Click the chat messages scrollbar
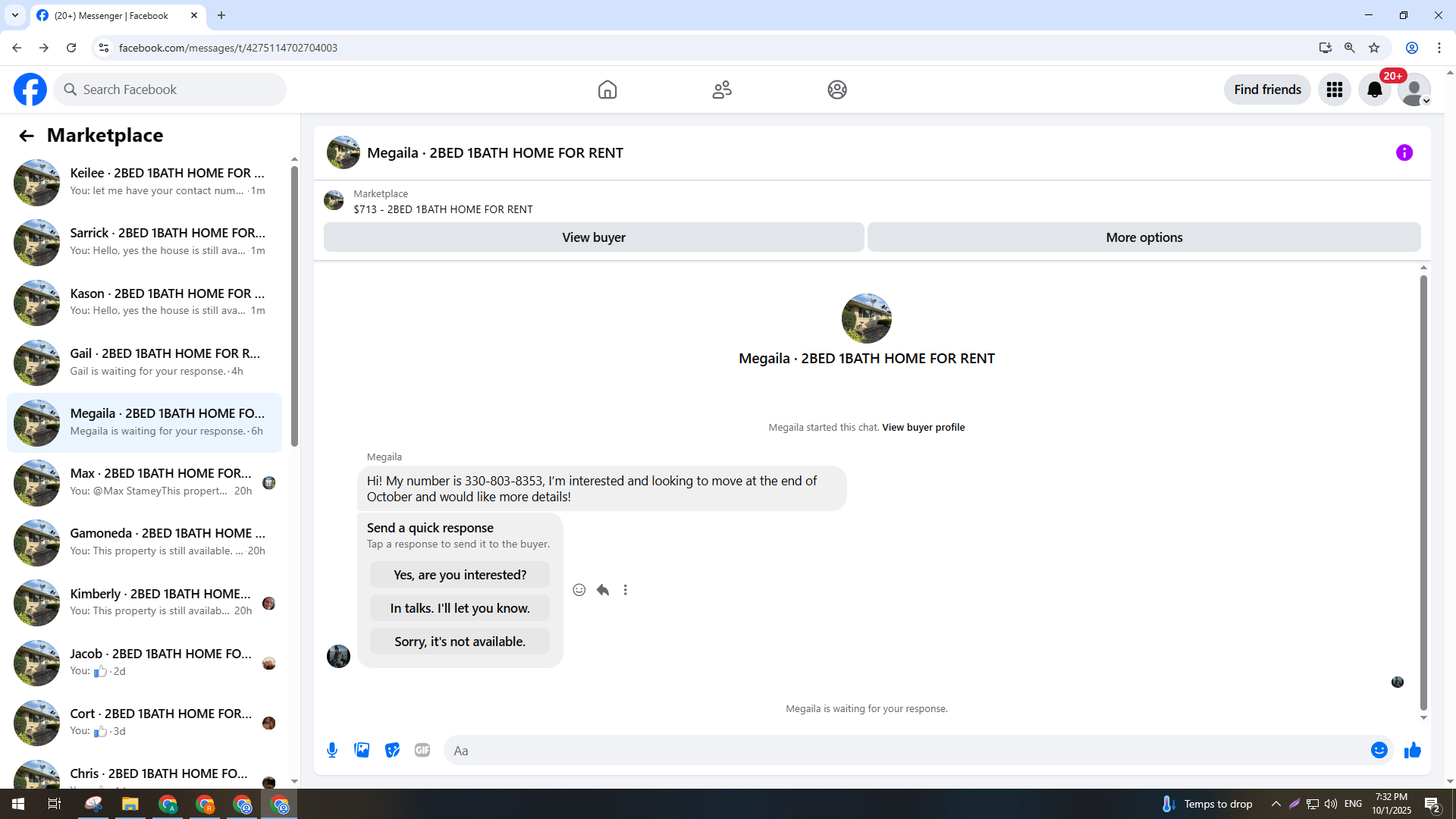Screen dimensions: 1456x819 point(1423,493)
